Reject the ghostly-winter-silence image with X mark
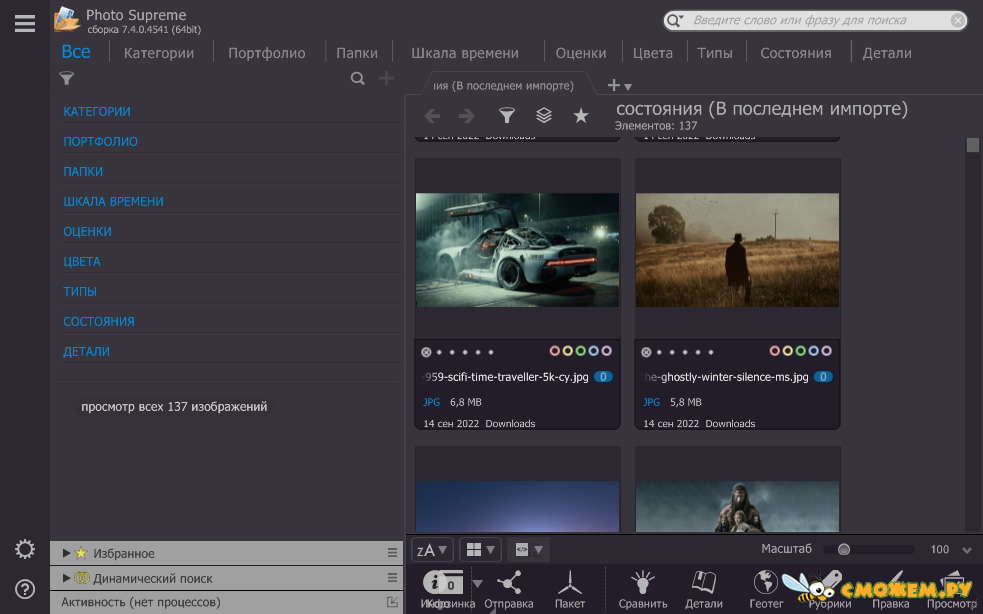The height and width of the screenshot is (614, 983). (646, 352)
